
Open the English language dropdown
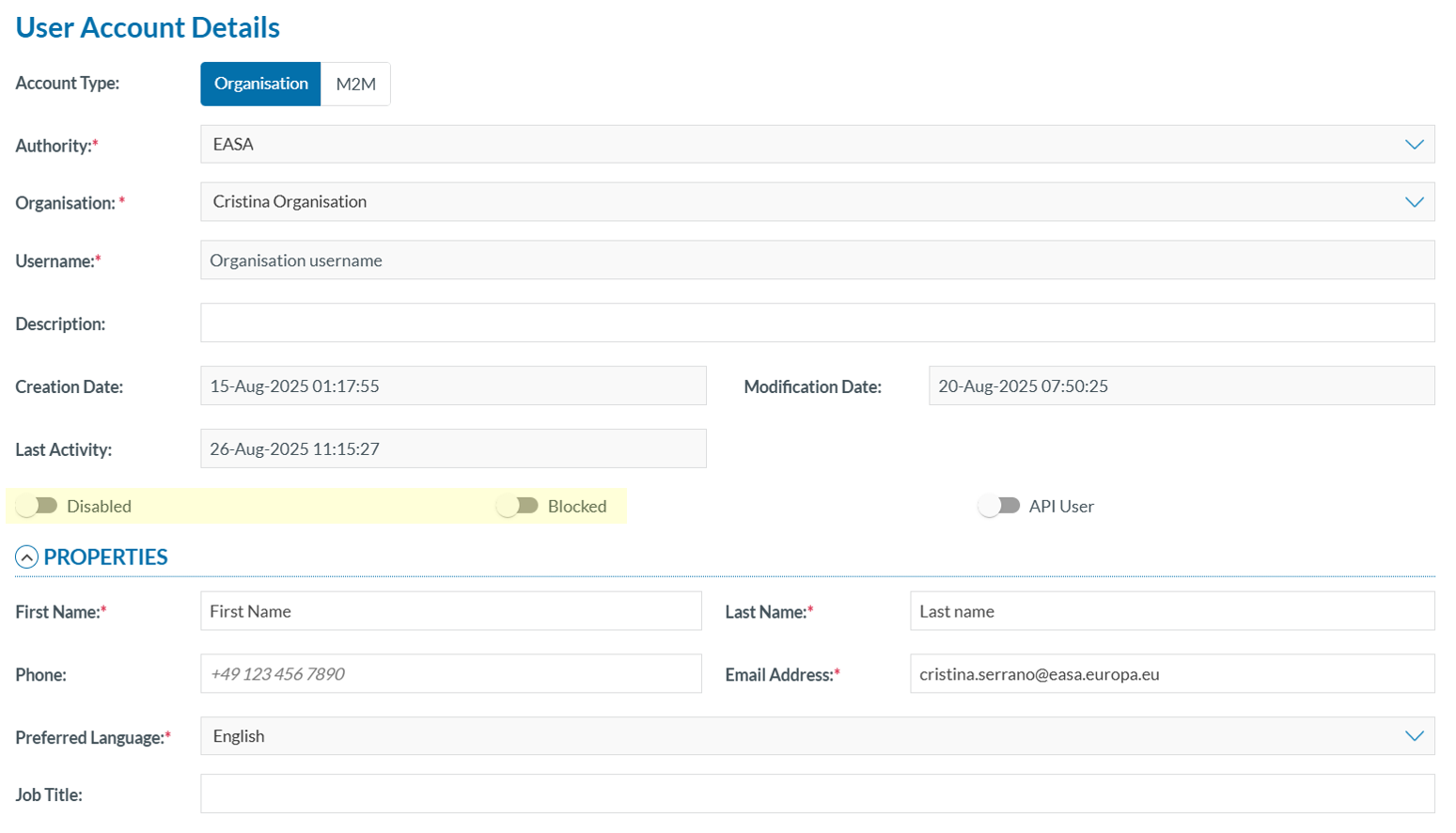(x=799, y=736)
